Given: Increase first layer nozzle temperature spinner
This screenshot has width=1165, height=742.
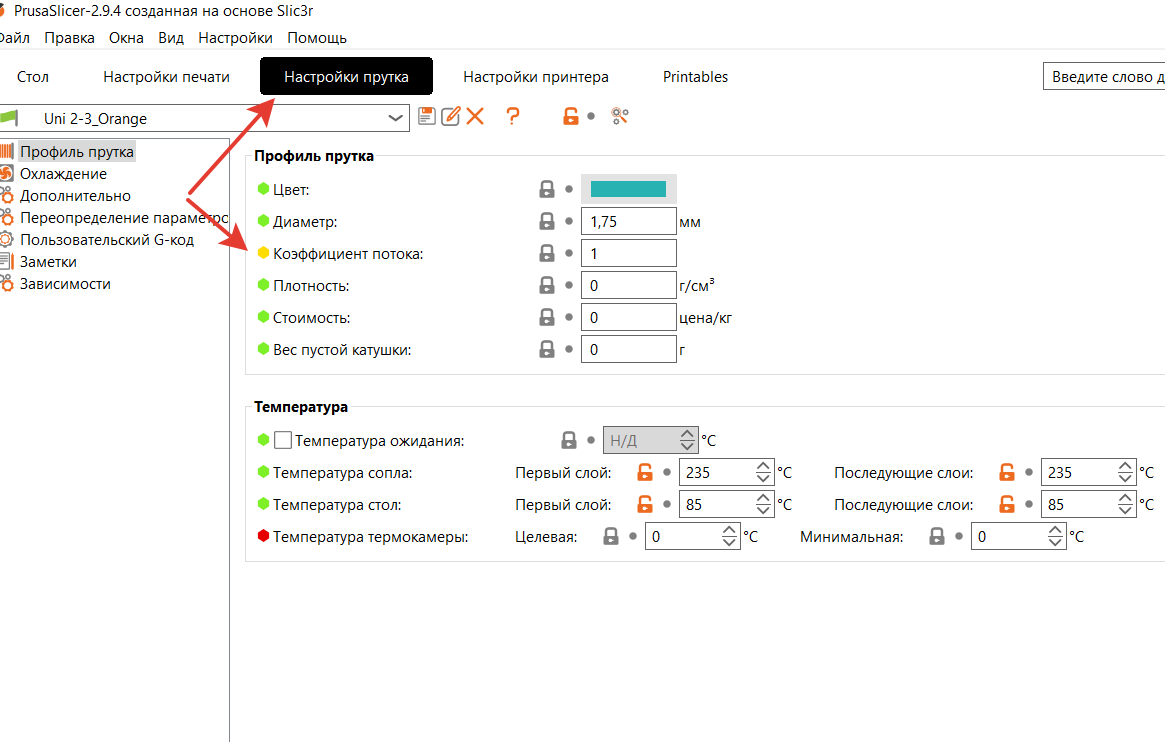Looking at the screenshot, I should click(x=764, y=467).
